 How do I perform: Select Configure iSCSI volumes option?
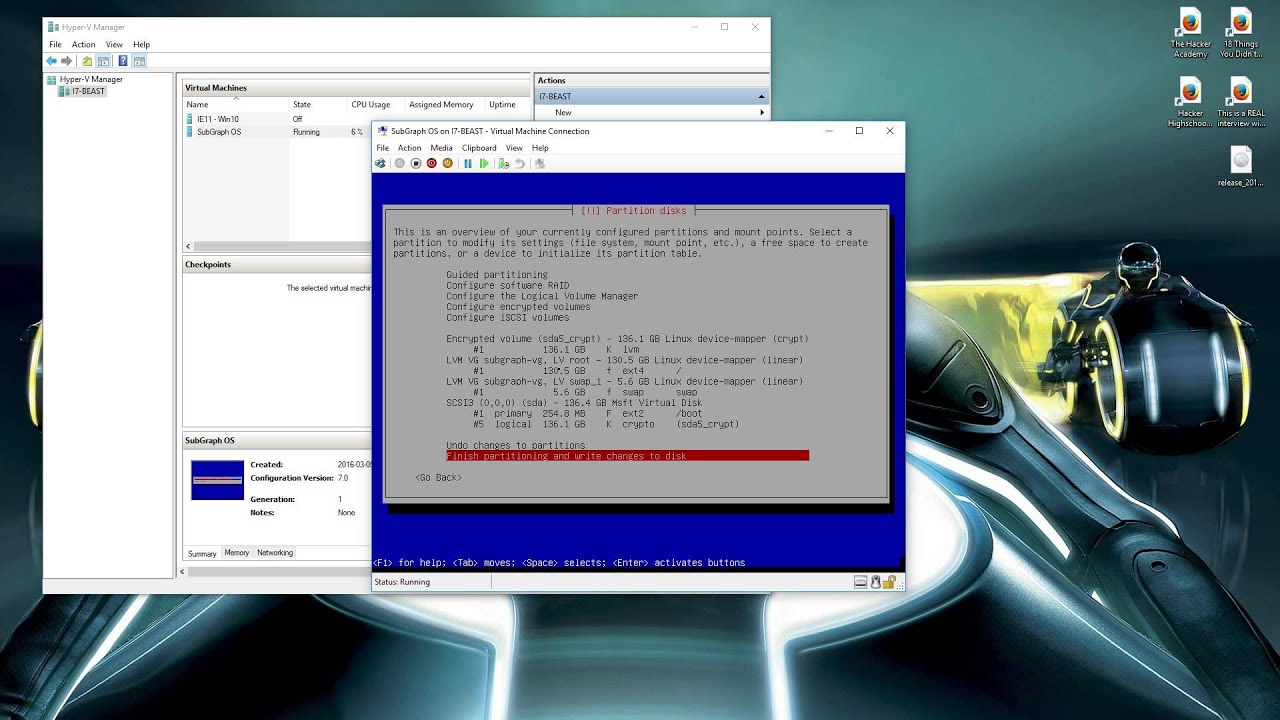(508, 317)
